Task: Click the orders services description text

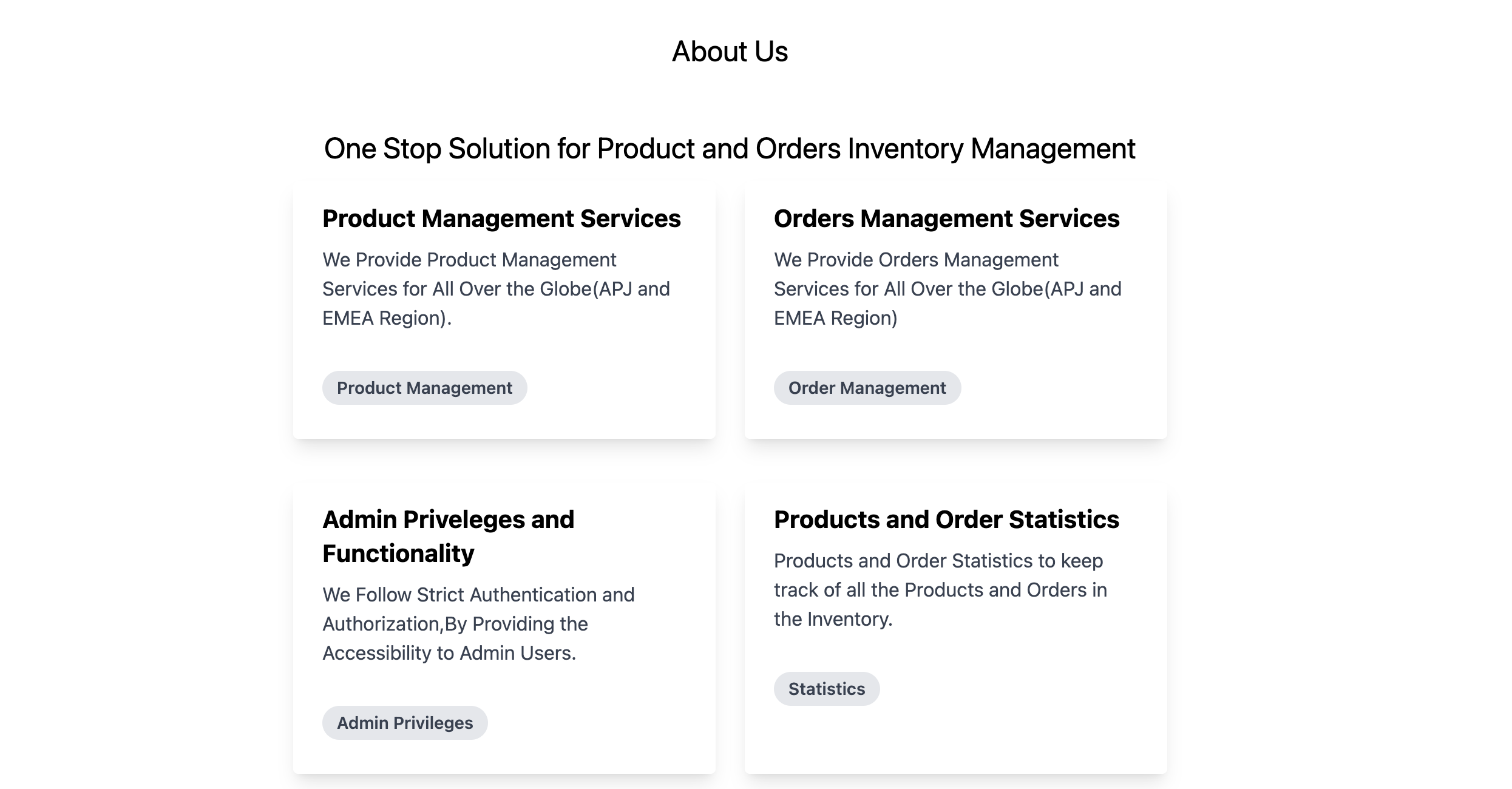Action: click(947, 288)
